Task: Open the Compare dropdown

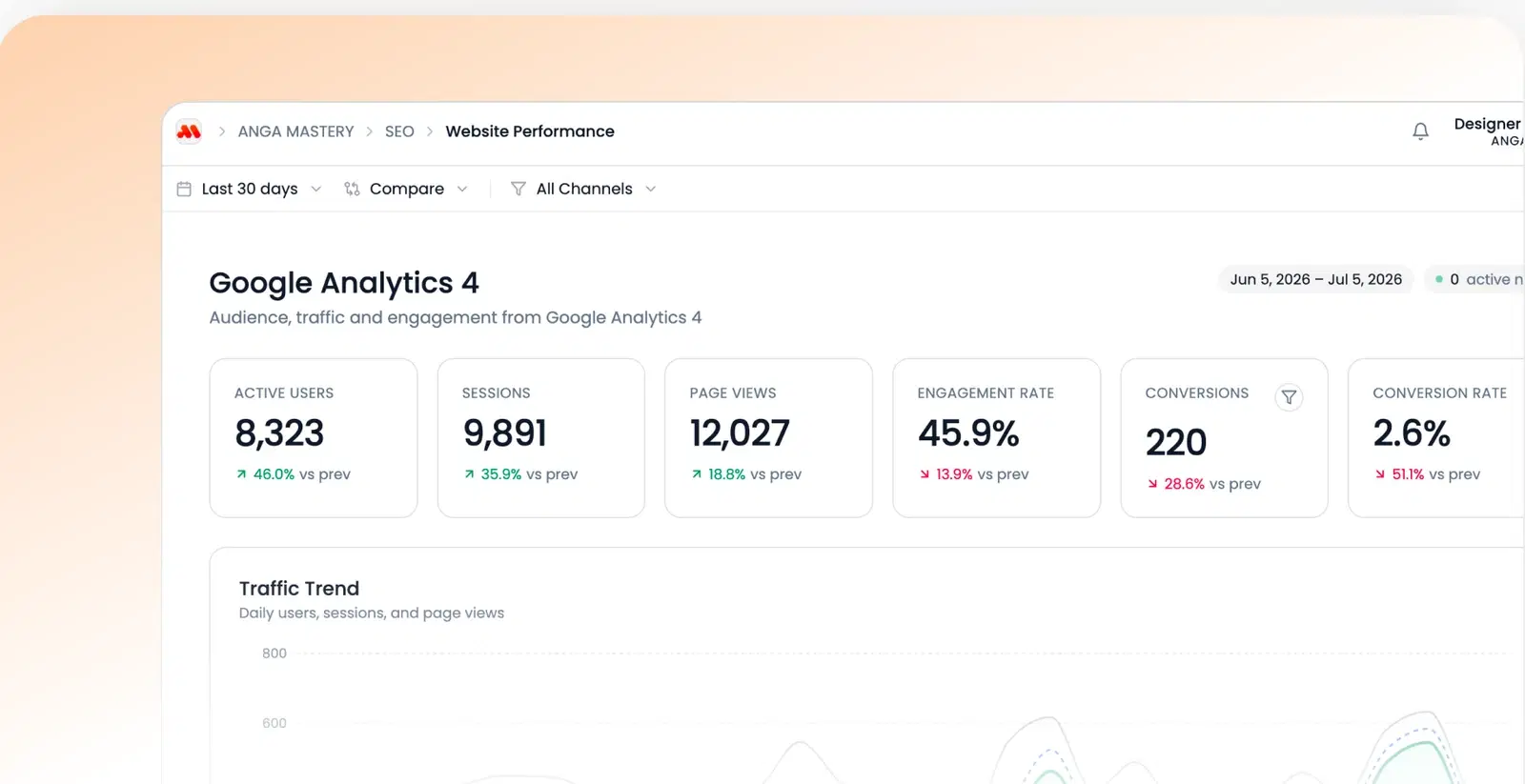Action: click(406, 189)
